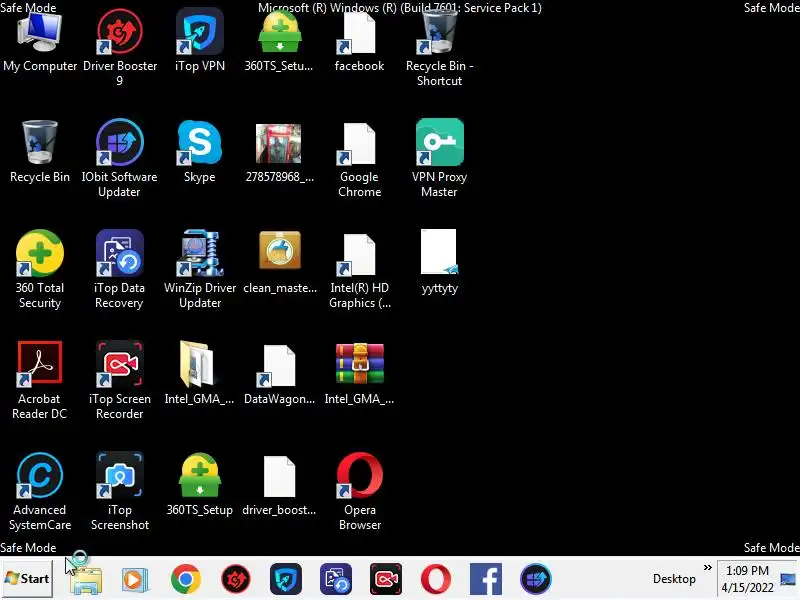Click the Show Desktop monitor icon in tray
The image size is (800, 600).
pos(788,579)
